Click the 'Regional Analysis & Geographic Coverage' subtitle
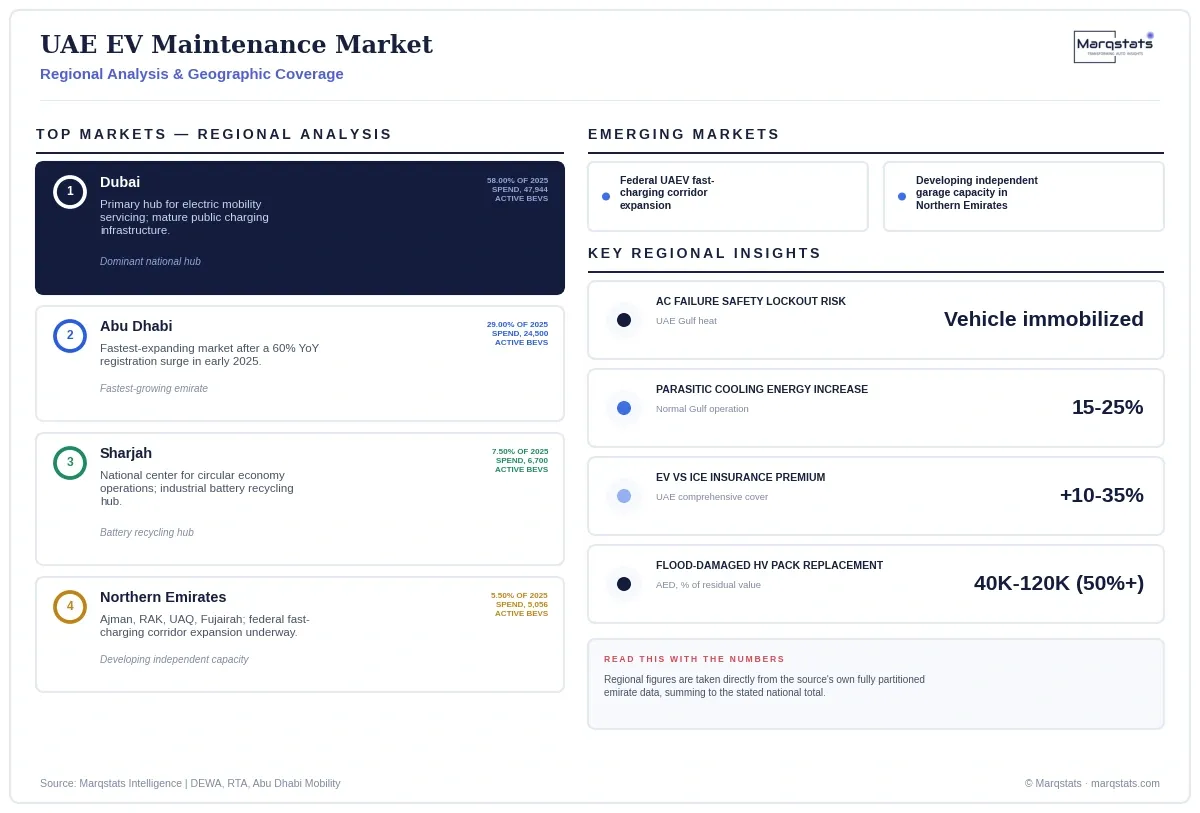Viewport: 1200px width, 813px height. tap(192, 74)
